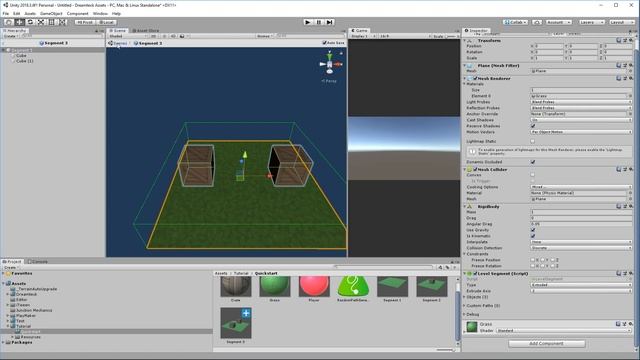Select the Move tool in toolbar
This screenshot has width=640, height=360.
click(x=19, y=22)
